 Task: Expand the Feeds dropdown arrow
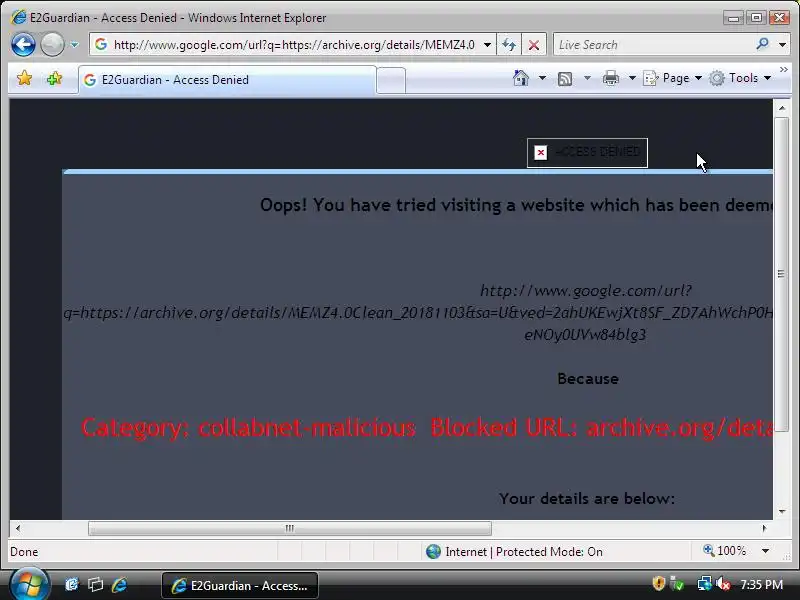[x=587, y=78]
